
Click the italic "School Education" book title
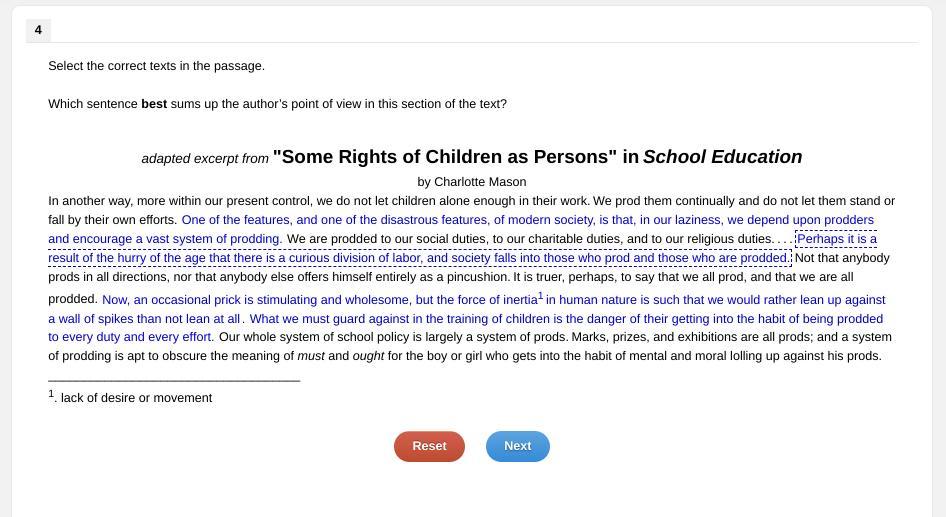722,157
